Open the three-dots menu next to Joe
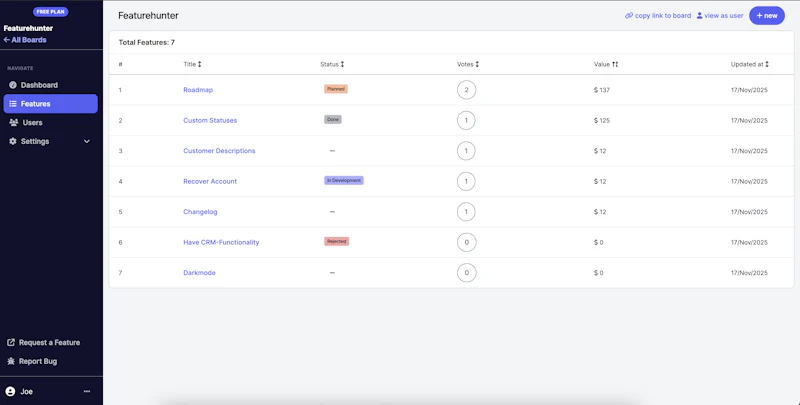 87,391
